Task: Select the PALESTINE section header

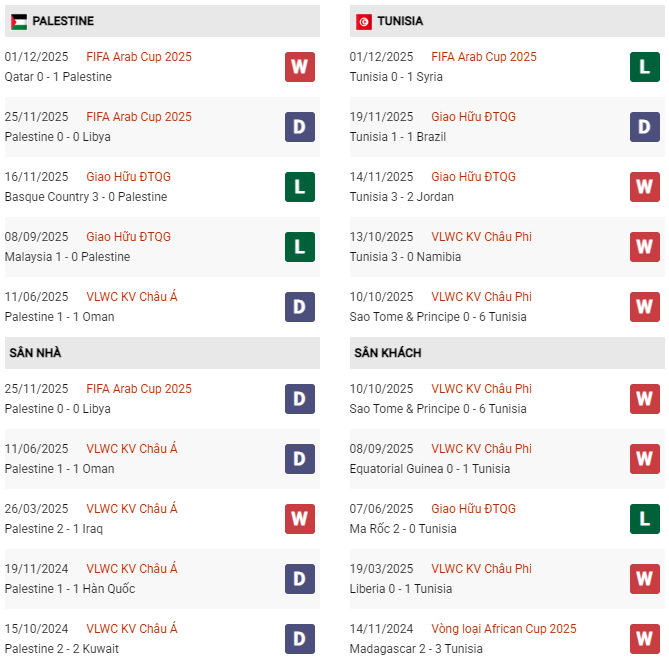Action: pos(63,21)
